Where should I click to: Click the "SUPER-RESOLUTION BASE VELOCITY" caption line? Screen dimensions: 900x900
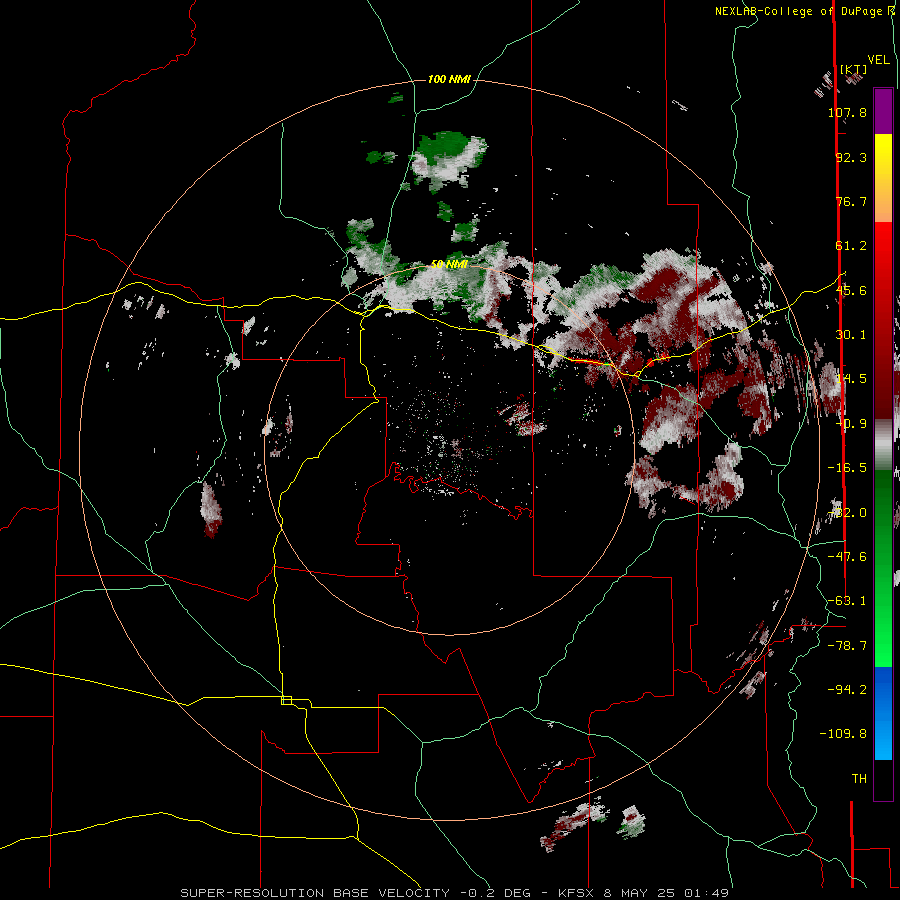click(455, 893)
